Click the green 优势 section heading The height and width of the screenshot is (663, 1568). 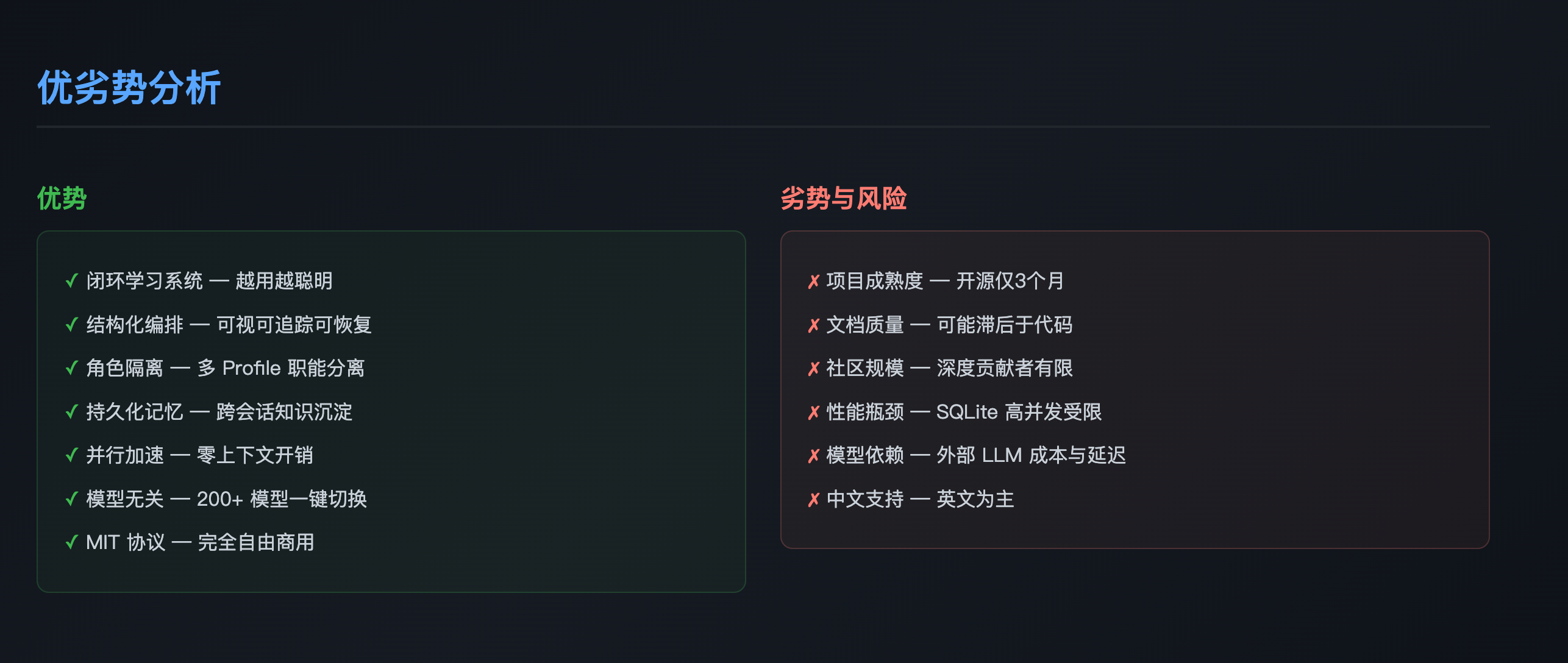62,199
